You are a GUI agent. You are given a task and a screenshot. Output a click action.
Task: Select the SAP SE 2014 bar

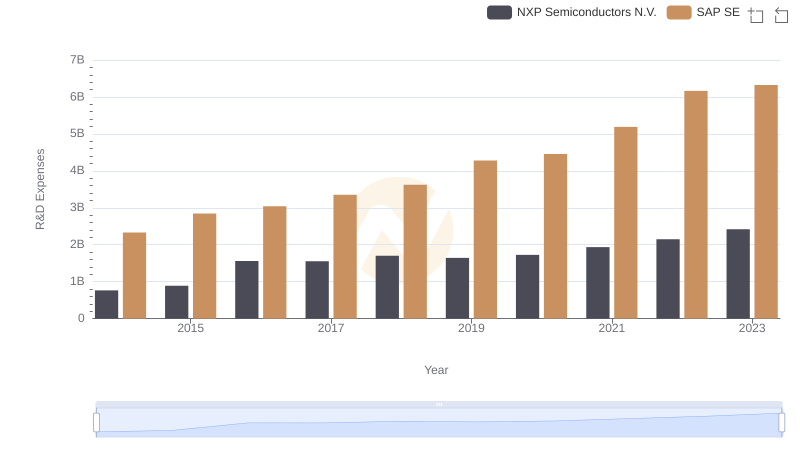[134, 275]
